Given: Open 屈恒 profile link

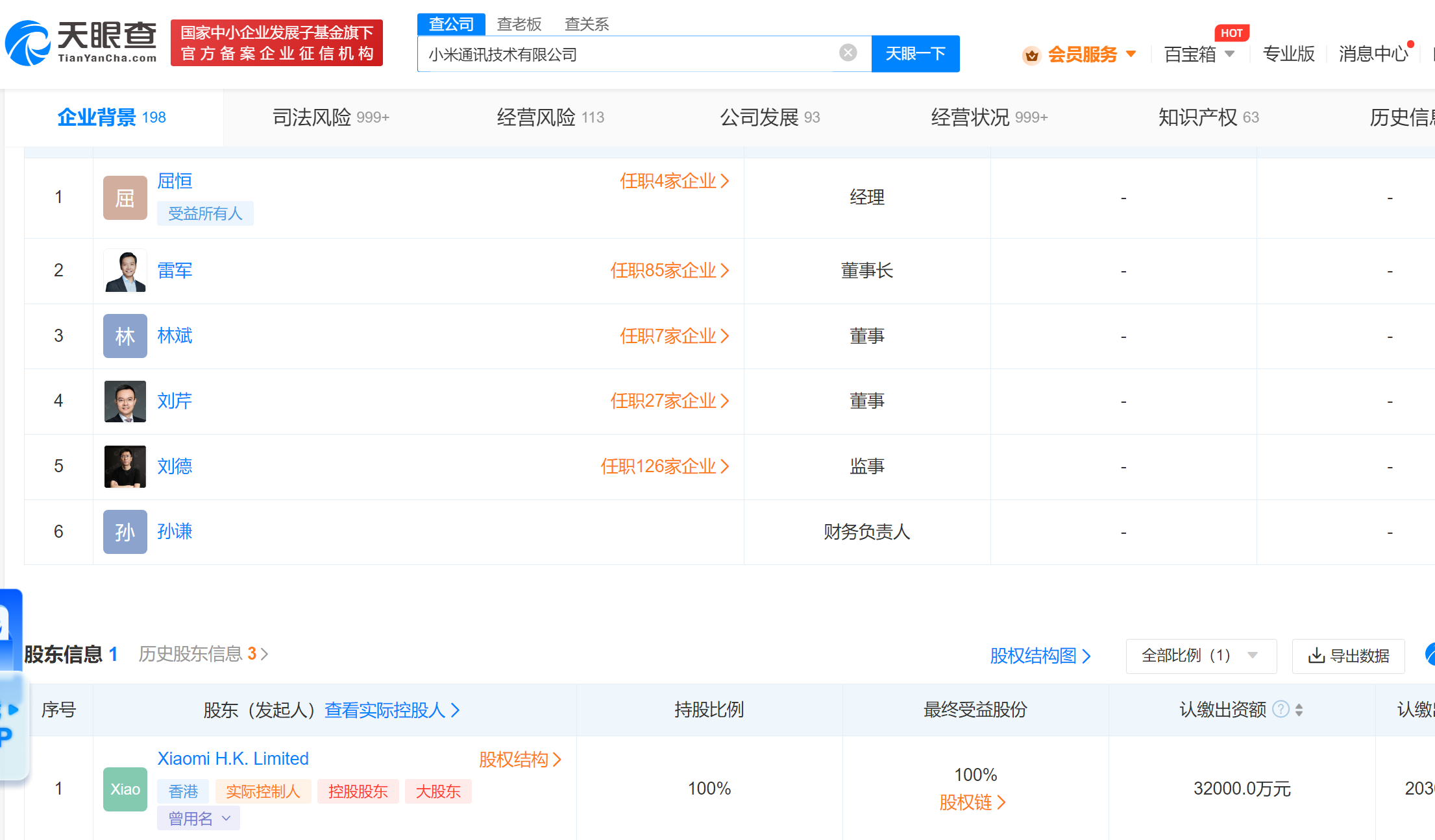Looking at the screenshot, I should click(x=175, y=181).
